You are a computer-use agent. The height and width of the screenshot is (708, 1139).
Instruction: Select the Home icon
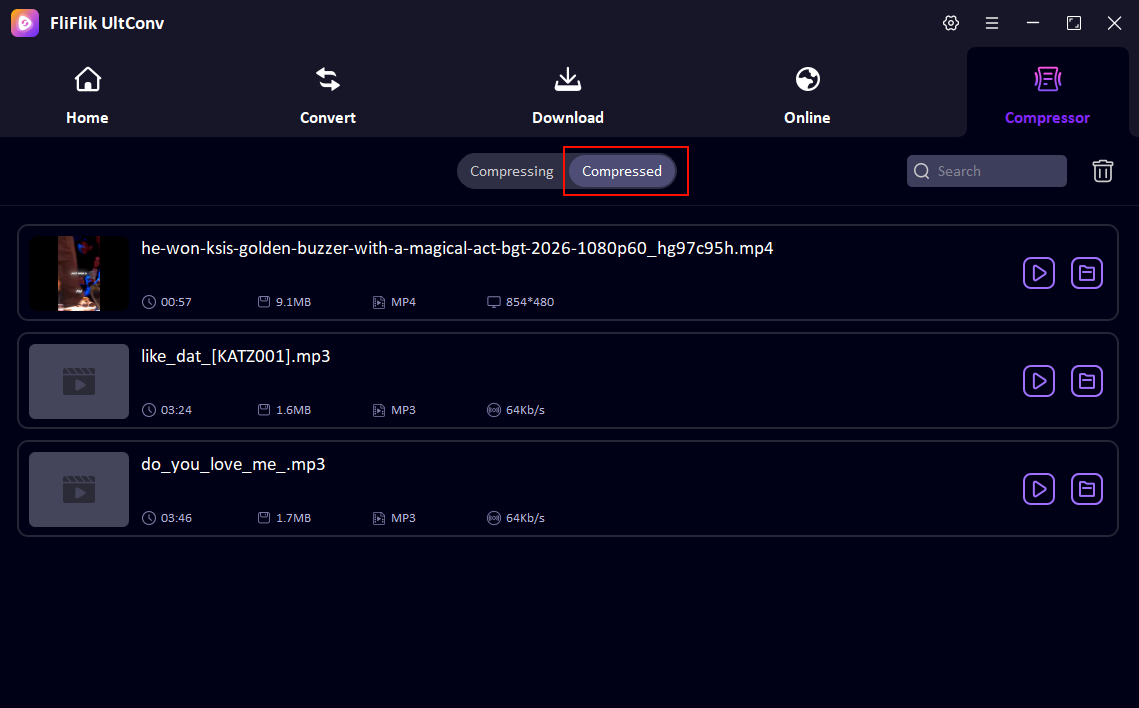pos(87,79)
